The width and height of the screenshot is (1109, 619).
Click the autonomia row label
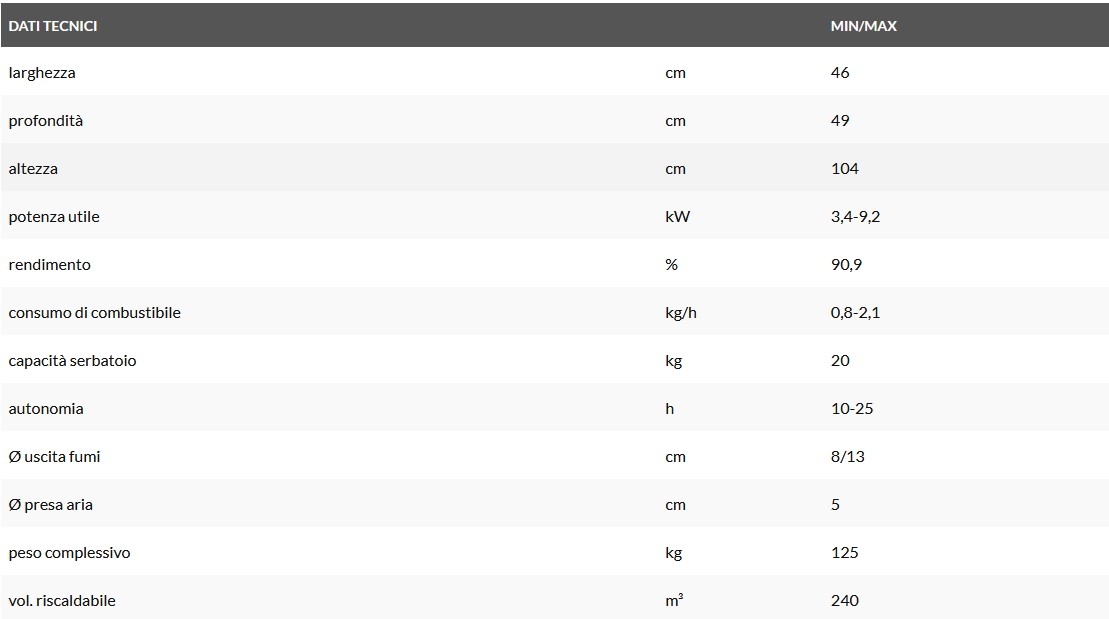(46, 409)
